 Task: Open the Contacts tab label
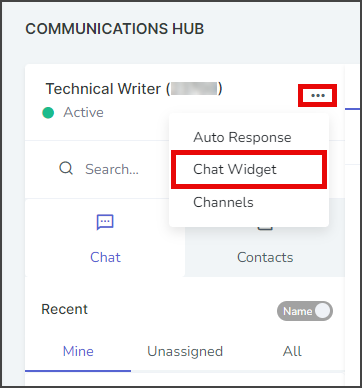point(265,257)
